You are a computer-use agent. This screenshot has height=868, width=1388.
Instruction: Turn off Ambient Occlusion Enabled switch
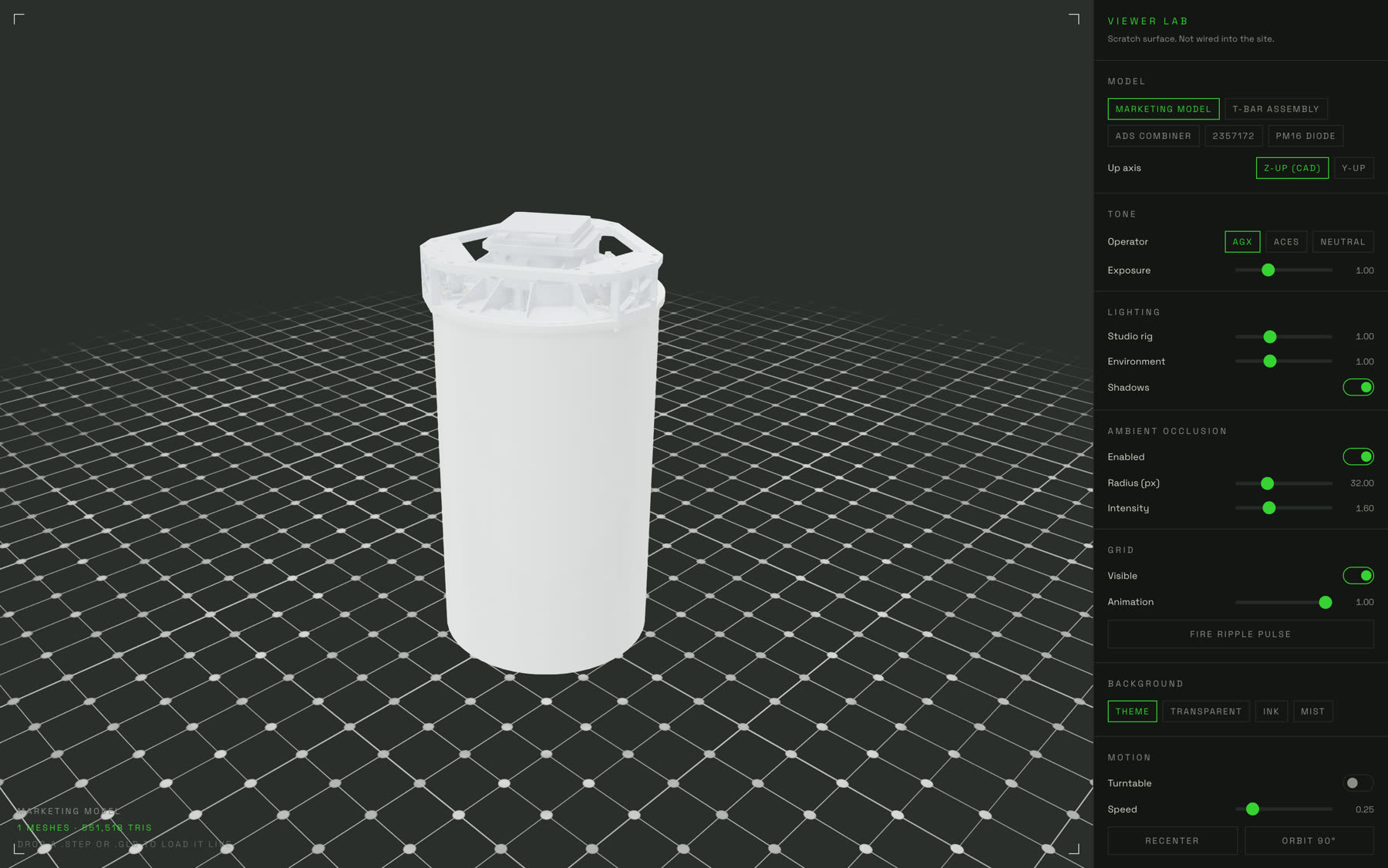tap(1358, 456)
